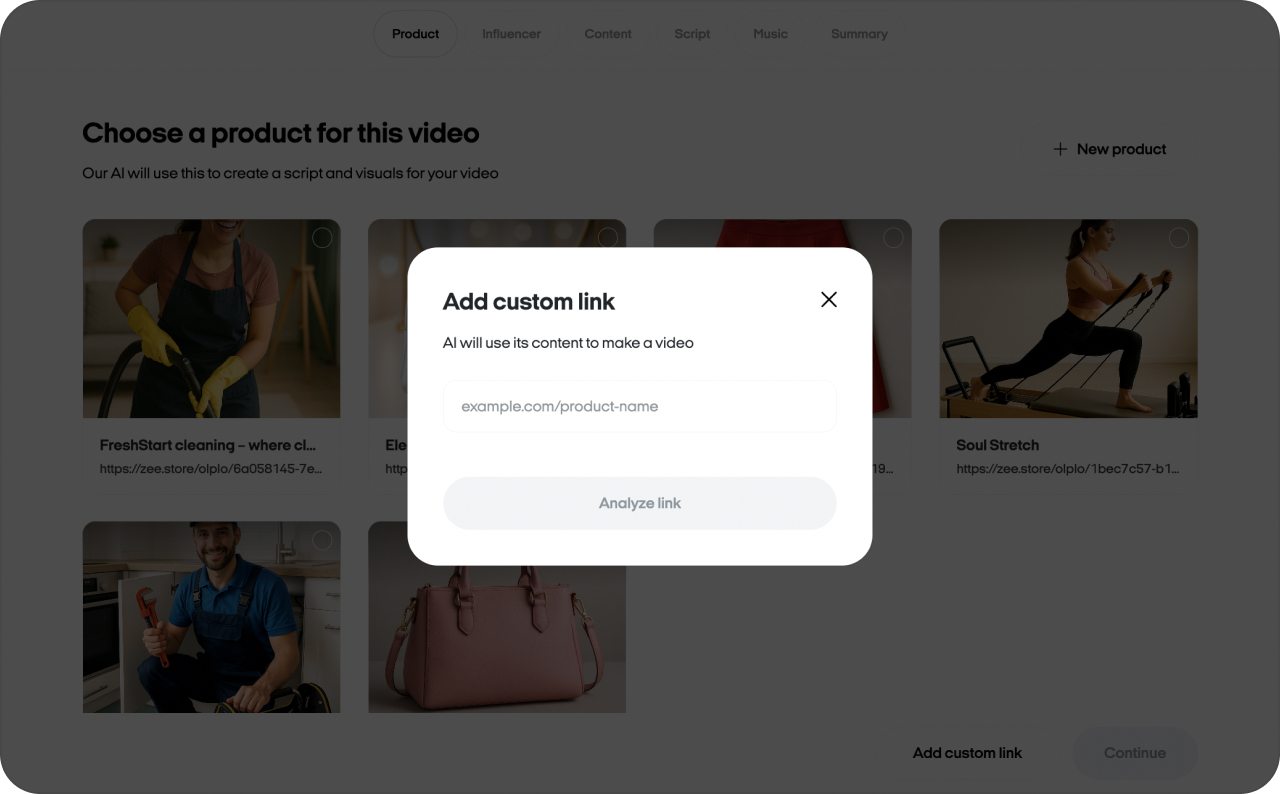Select the Soul Stretch product circle
Image resolution: width=1280 pixels, height=794 pixels.
1178,238
